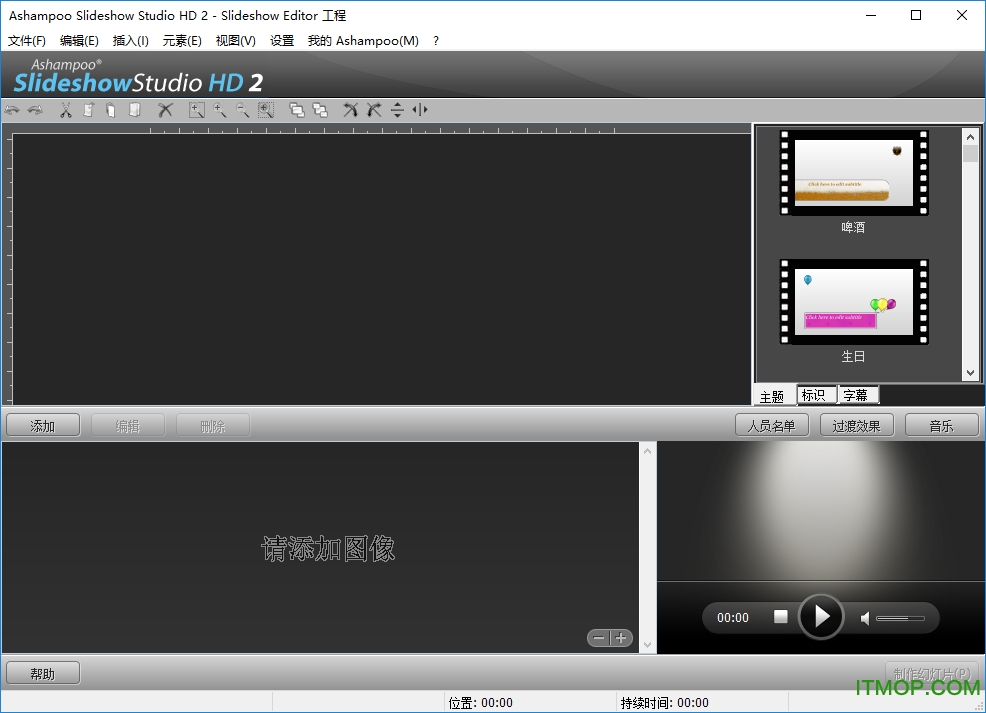Click the 添加 button
Viewport: 986px width, 713px height.
(x=43, y=426)
